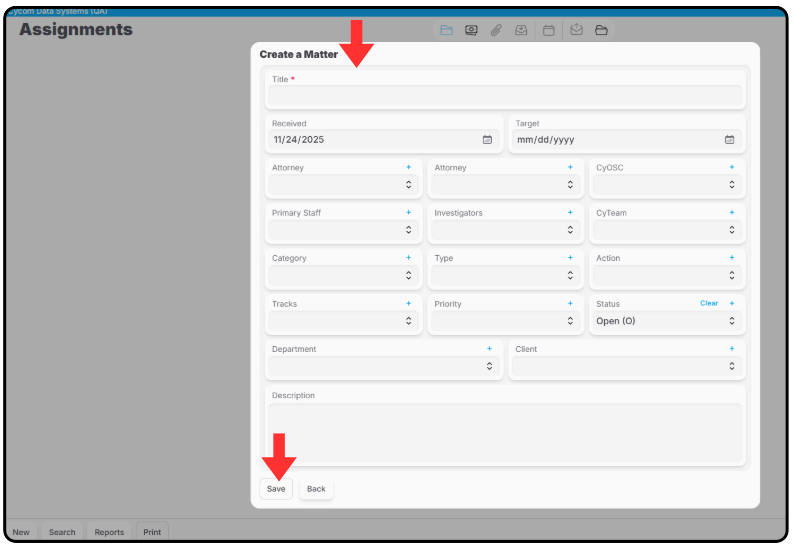Open the Tracks dropdown
Viewport: 794px width, 546px height.
coord(344,321)
